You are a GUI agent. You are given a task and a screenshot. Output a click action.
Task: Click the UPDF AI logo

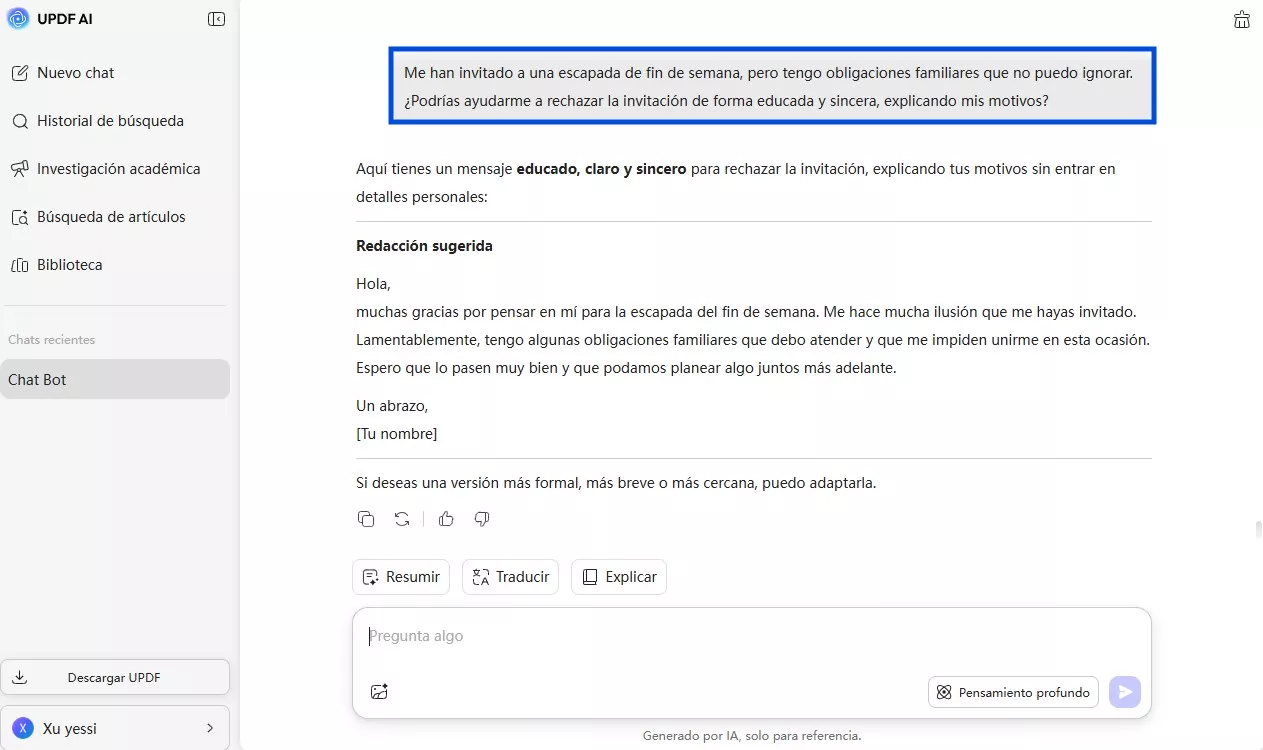point(18,19)
